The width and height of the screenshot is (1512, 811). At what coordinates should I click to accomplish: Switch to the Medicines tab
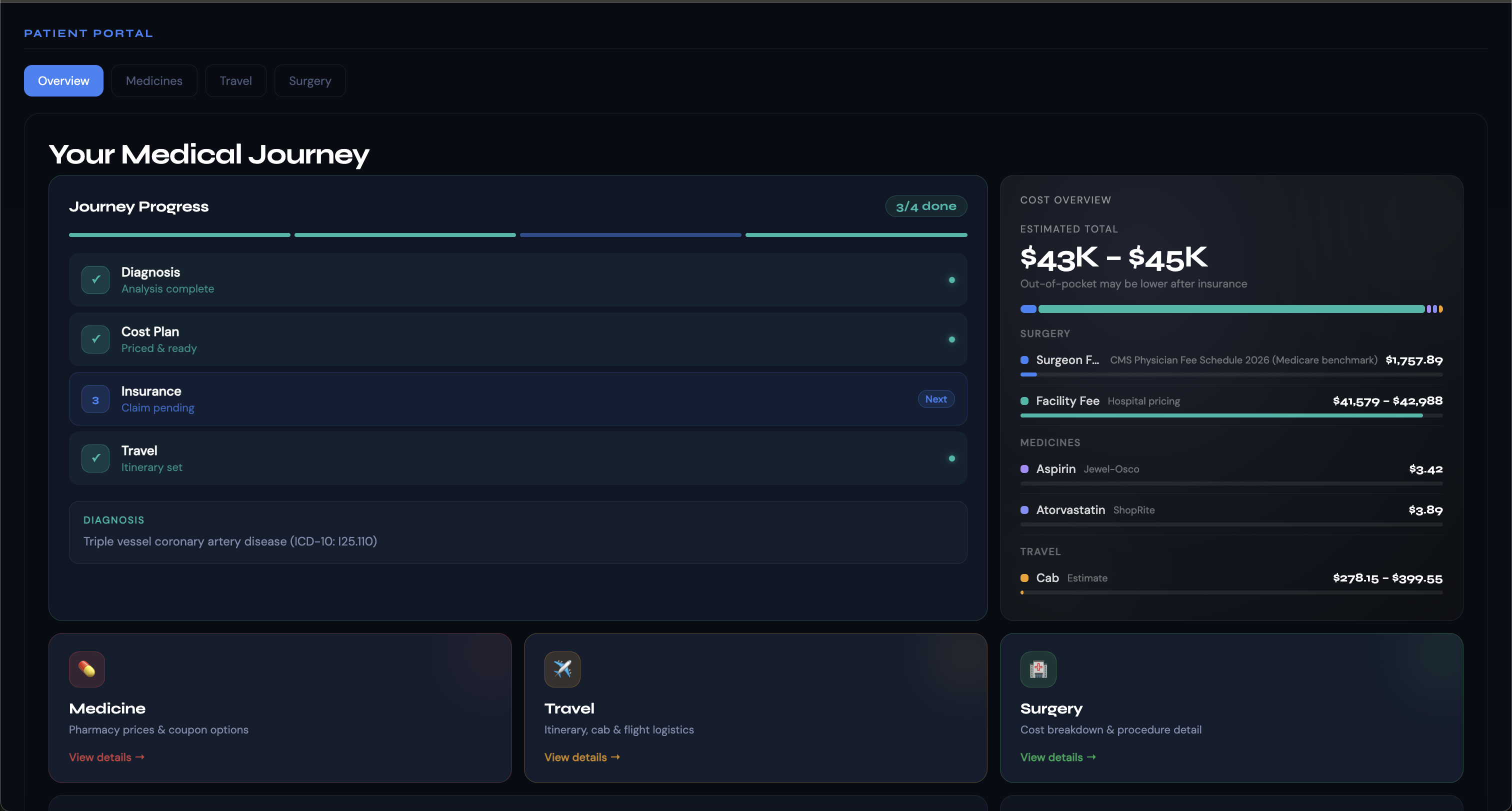pyautogui.click(x=154, y=81)
